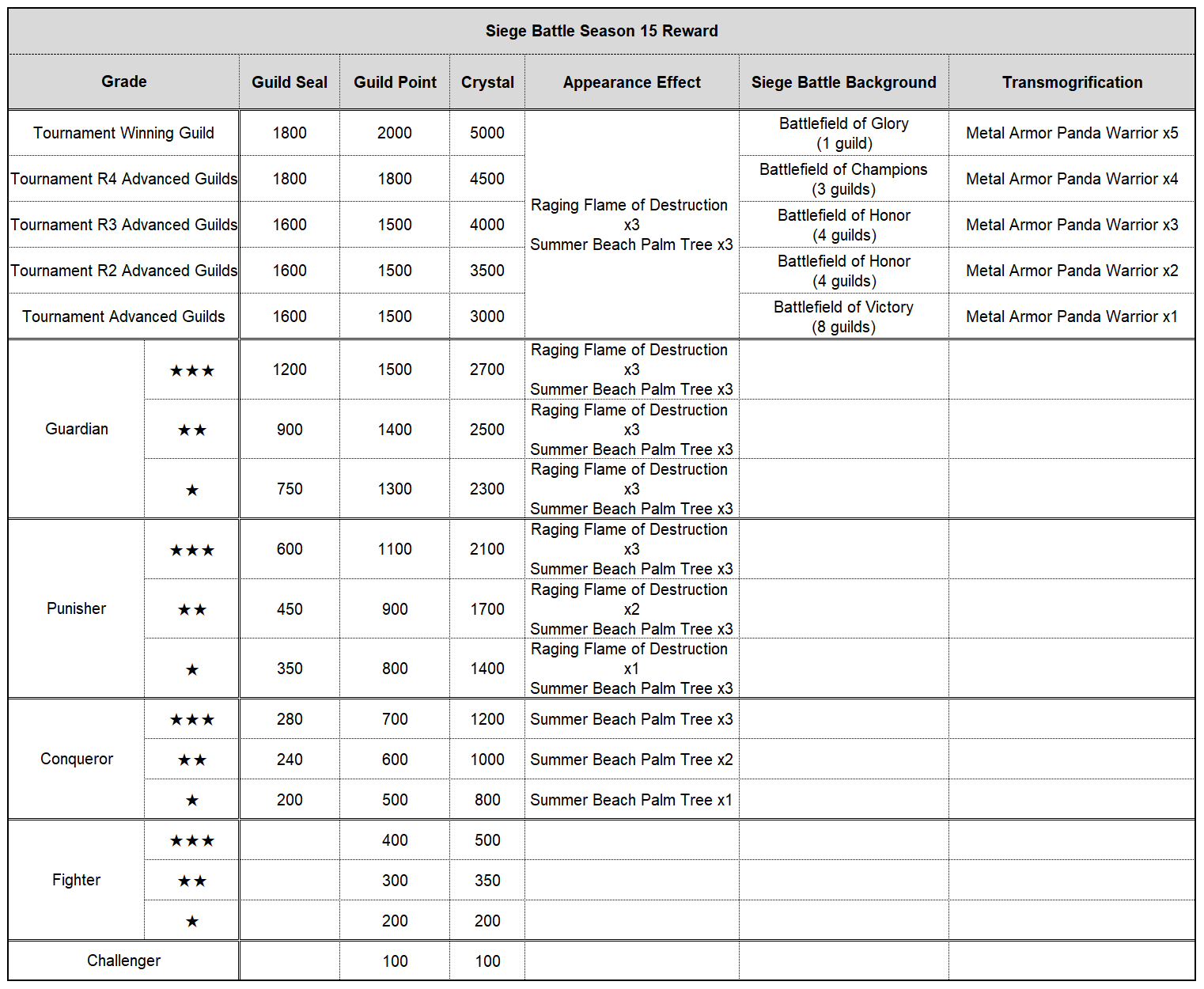Click the Metal Armor Panda Warrior x5 cell

coord(1072,133)
